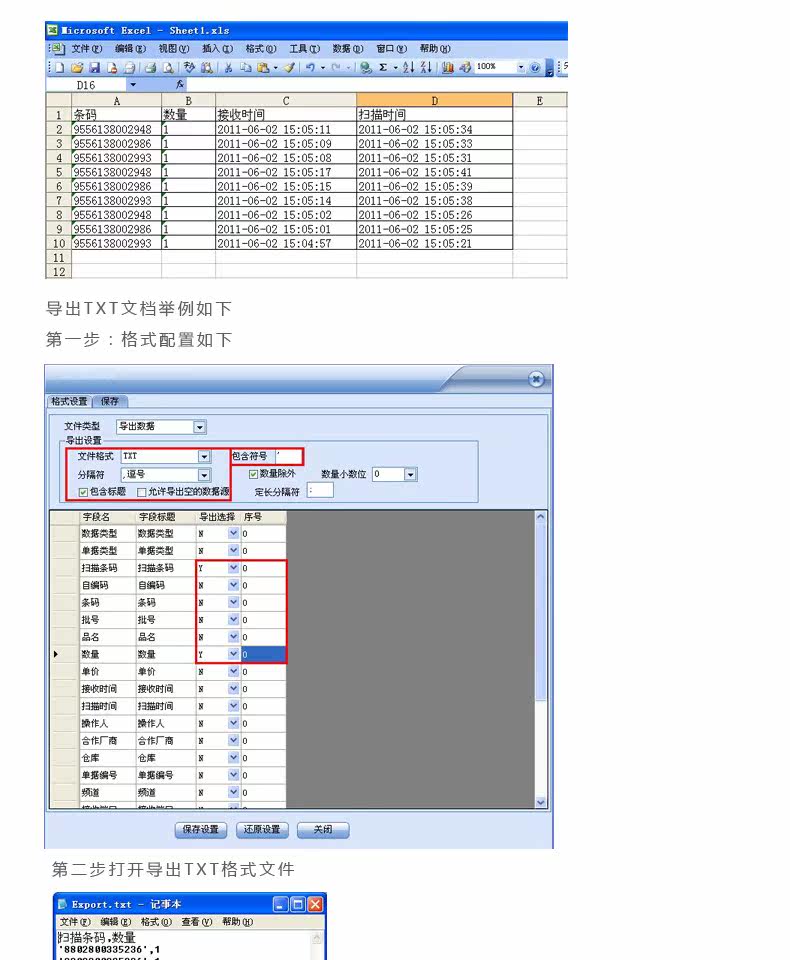Click the insert function fx icon

pyautogui.click(x=179, y=84)
